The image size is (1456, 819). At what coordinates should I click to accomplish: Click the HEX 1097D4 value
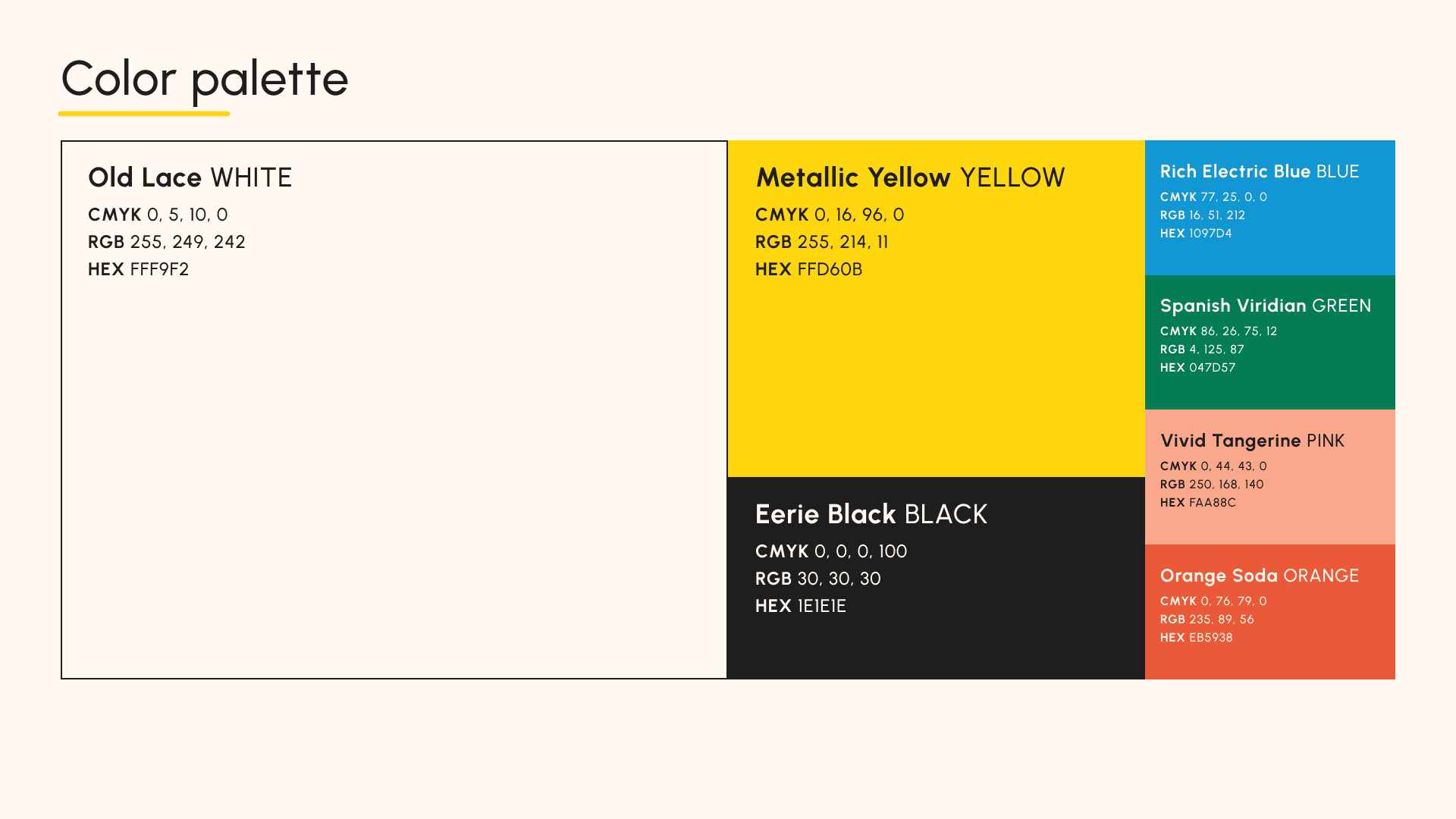click(x=1196, y=234)
